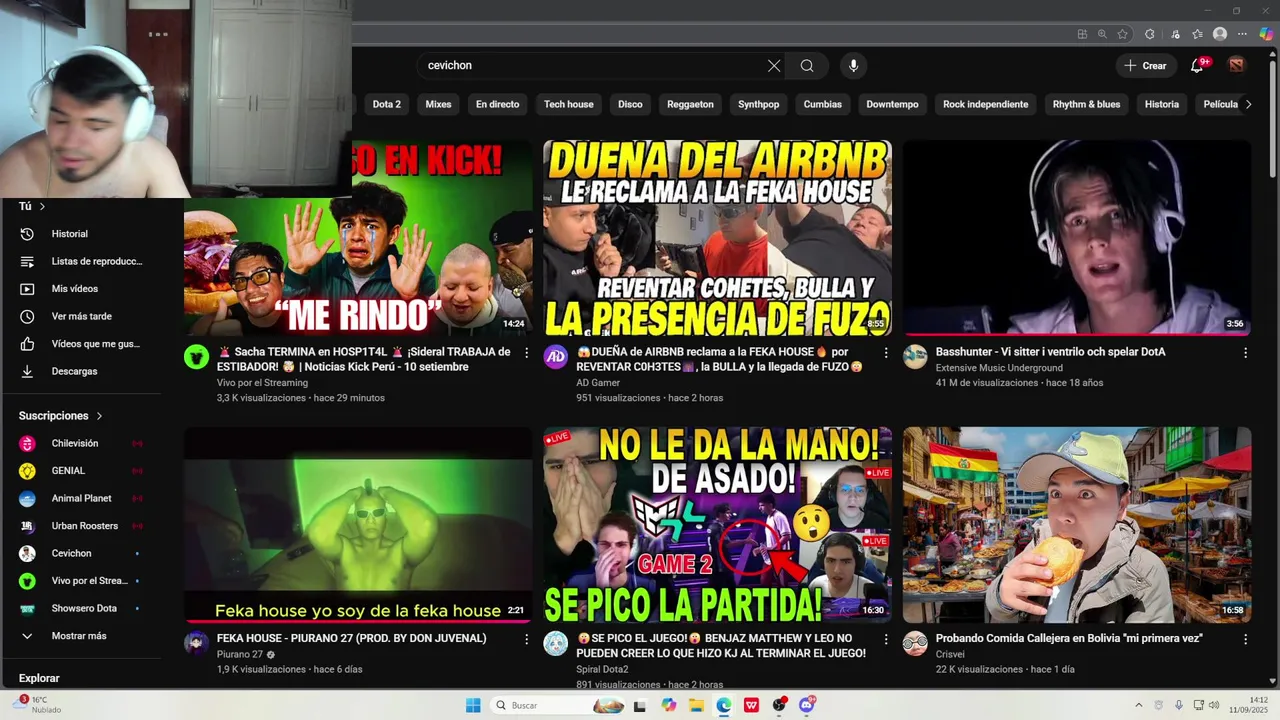This screenshot has width=1280, height=720.
Task: Expand Mostrar más subscriptions
Action: pos(80,636)
